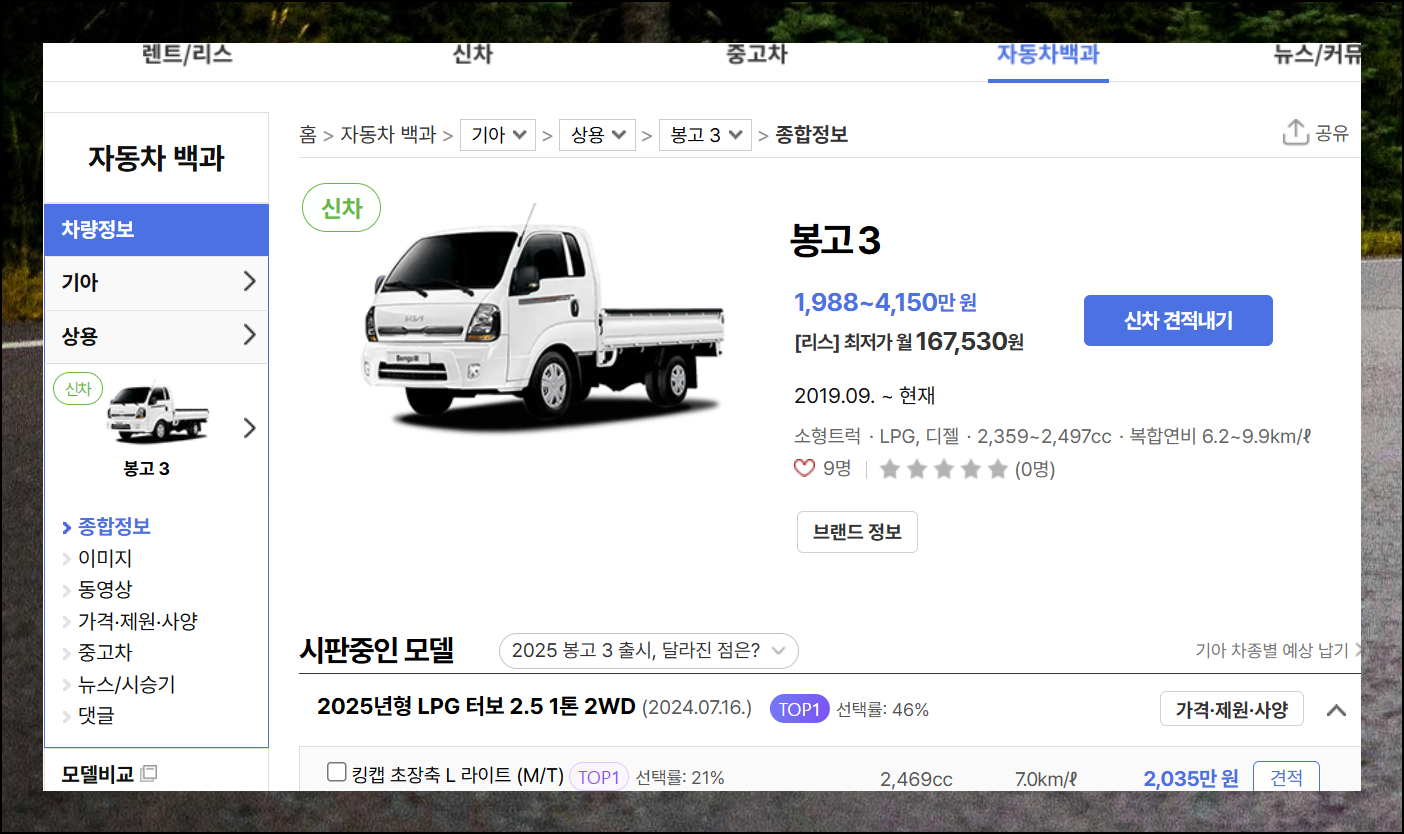1404x834 pixels.
Task: Click the 167,530원 lease price text
Action: click(x=969, y=342)
